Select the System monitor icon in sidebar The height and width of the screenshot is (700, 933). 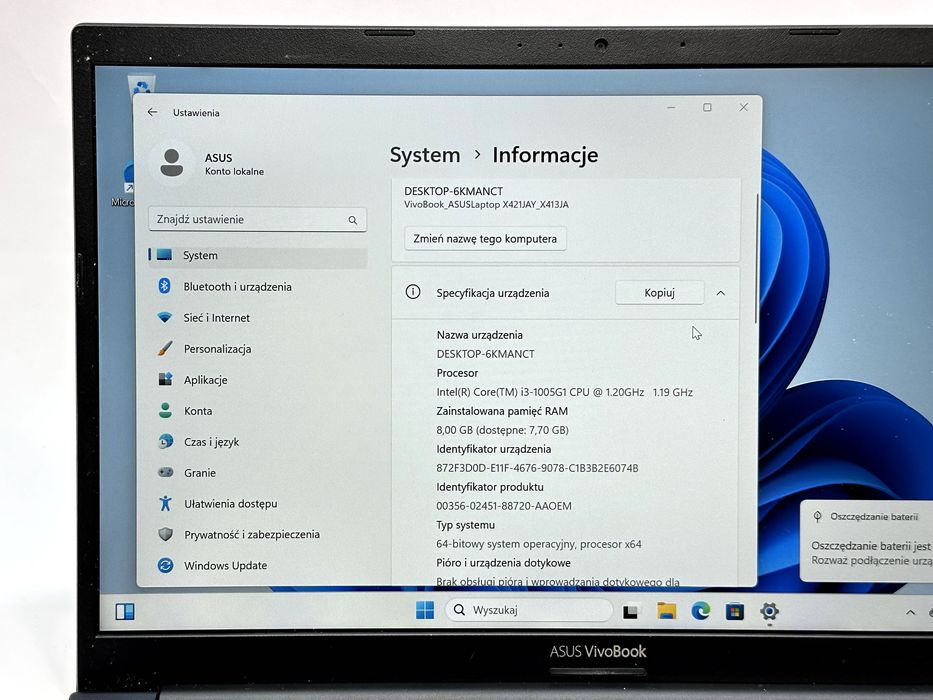tap(165, 255)
